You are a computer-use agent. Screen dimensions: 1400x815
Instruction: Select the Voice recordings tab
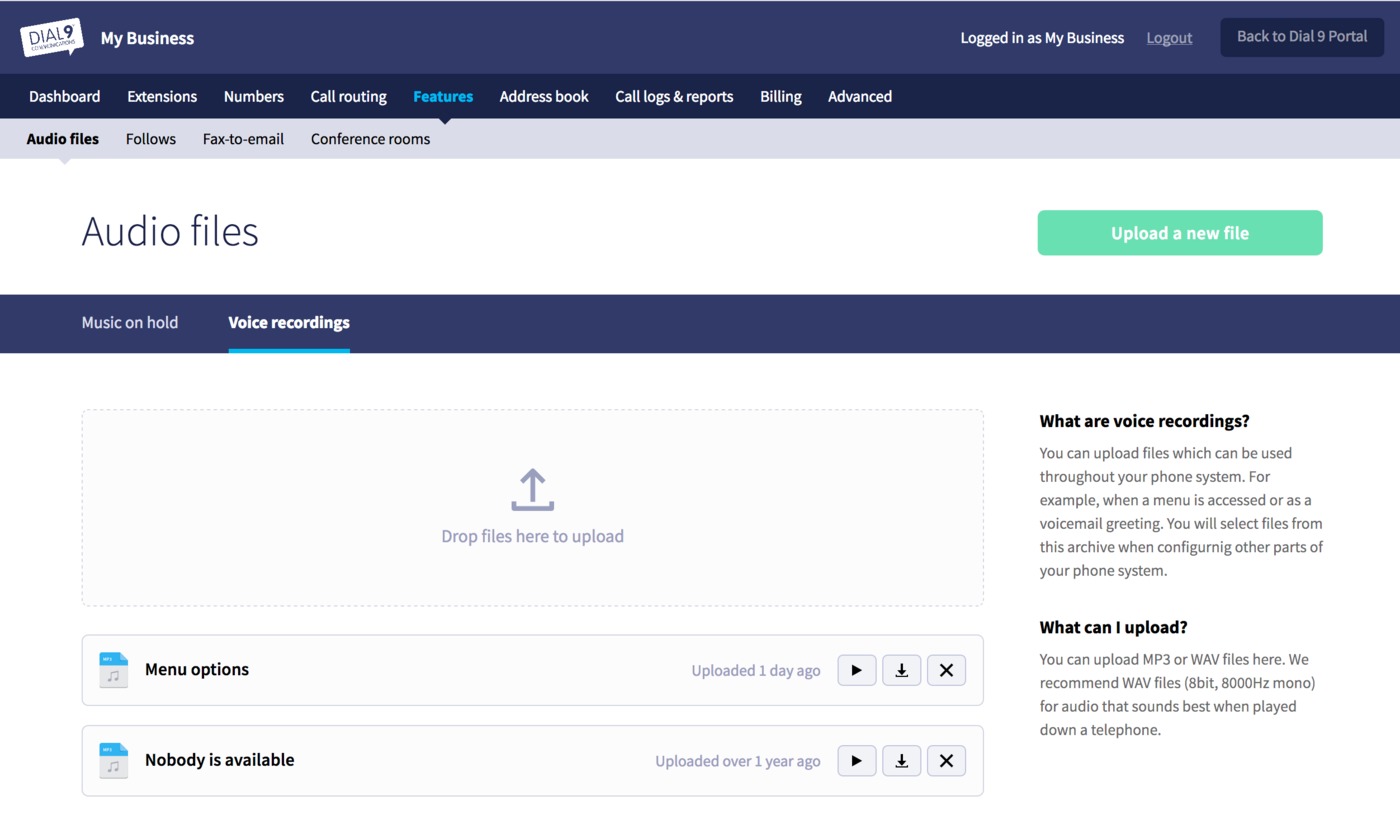pos(289,322)
